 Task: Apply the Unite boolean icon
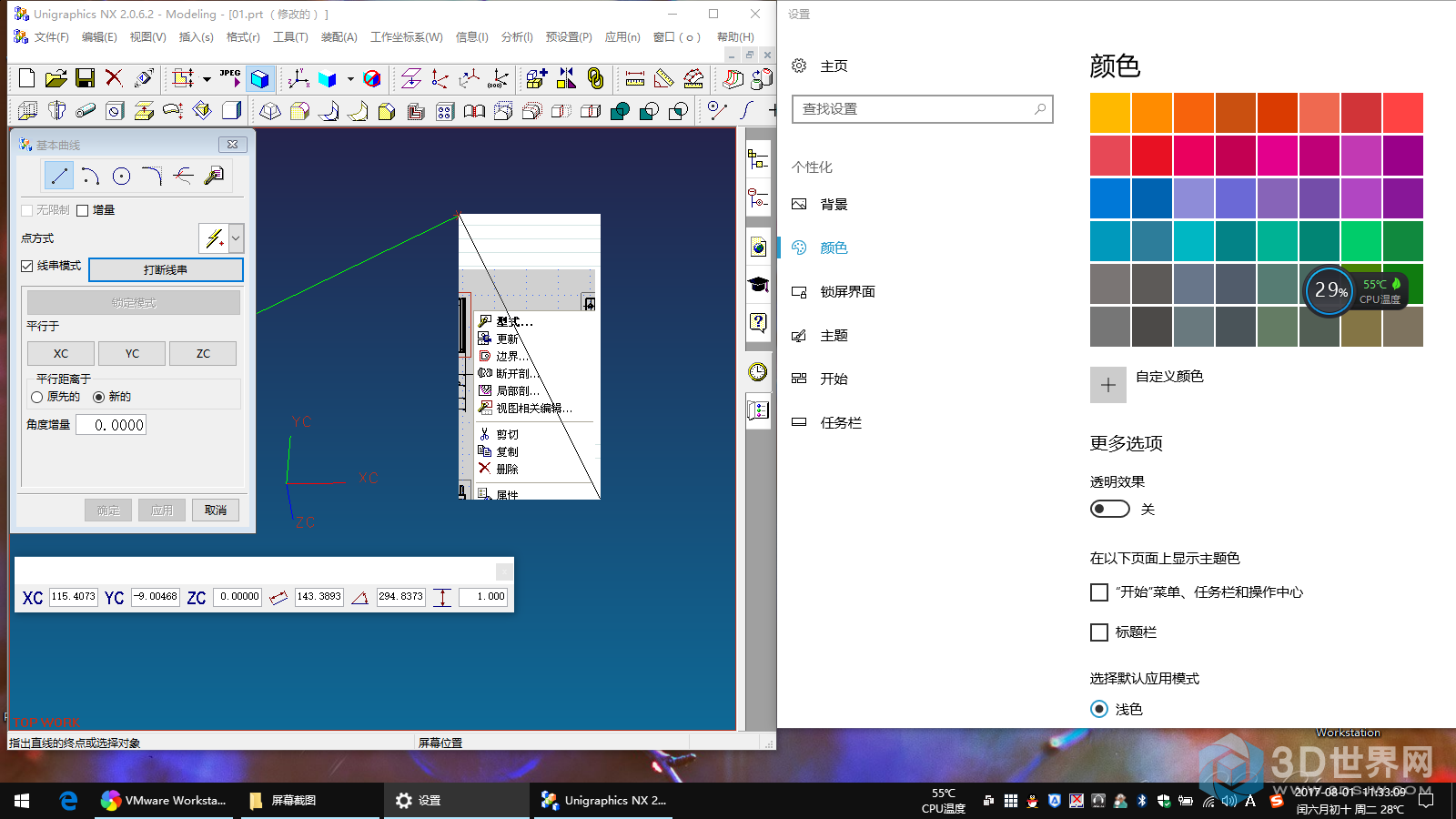coord(620,111)
